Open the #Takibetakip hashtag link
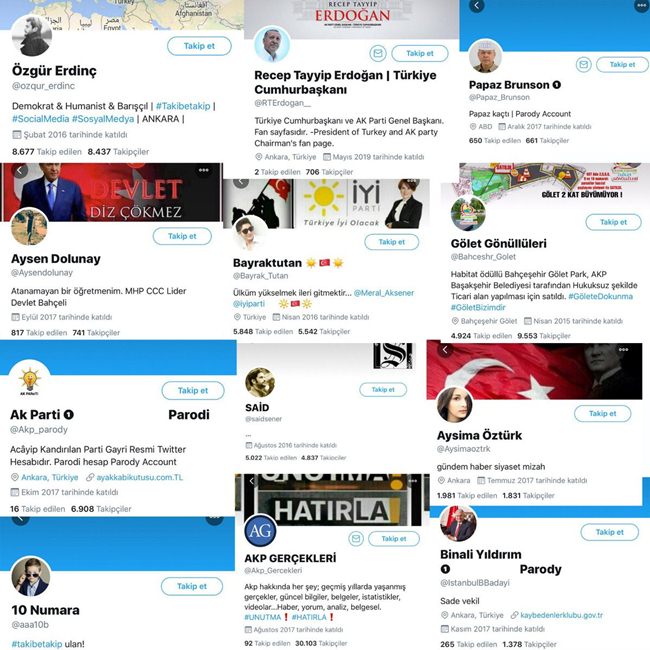The image size is (650, 650). [183, 106]
